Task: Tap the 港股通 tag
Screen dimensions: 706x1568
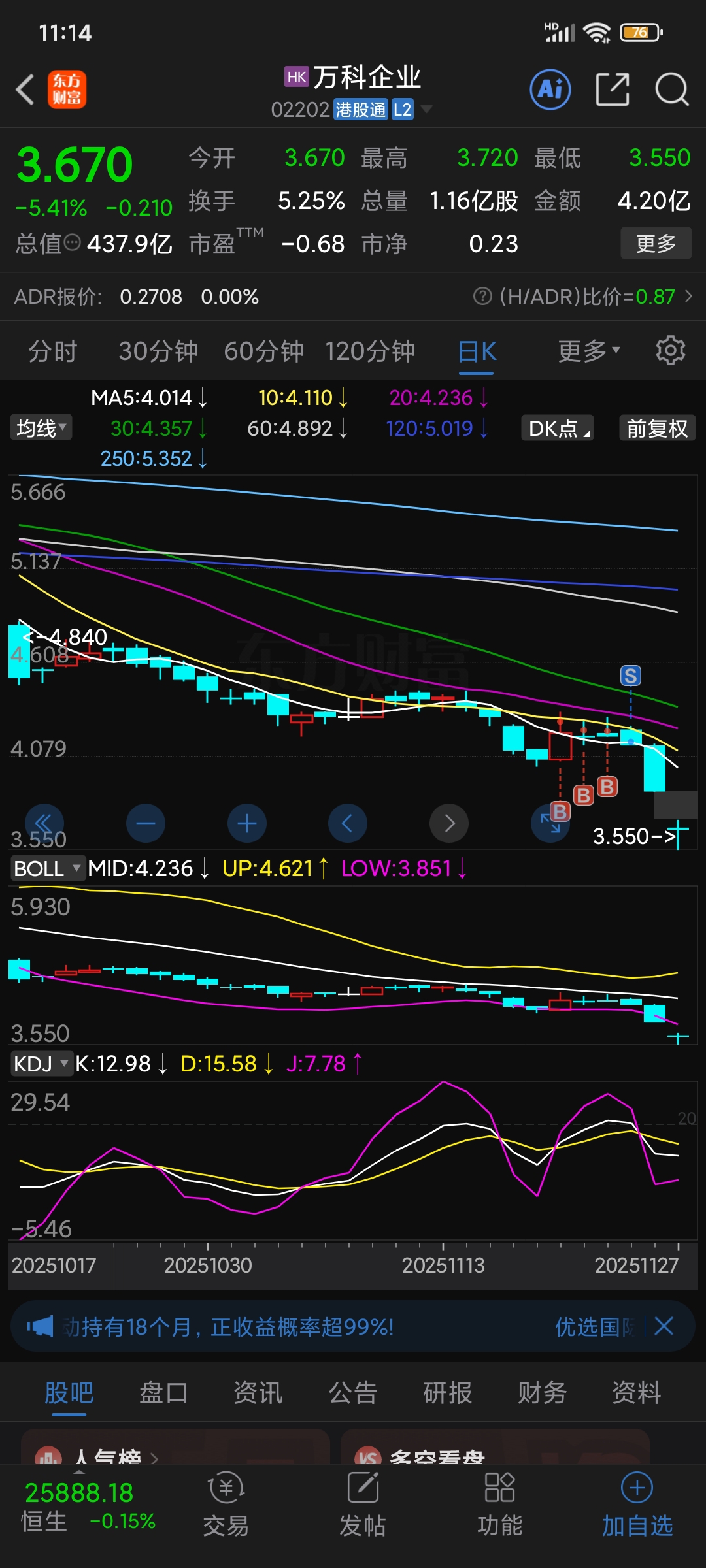Action: (x=361, y=109)
